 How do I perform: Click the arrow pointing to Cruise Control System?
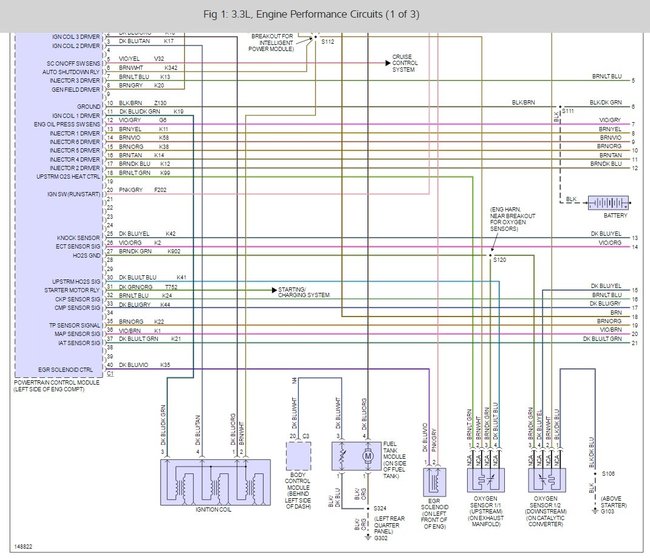pyautogui.click(x=388, y=63)
